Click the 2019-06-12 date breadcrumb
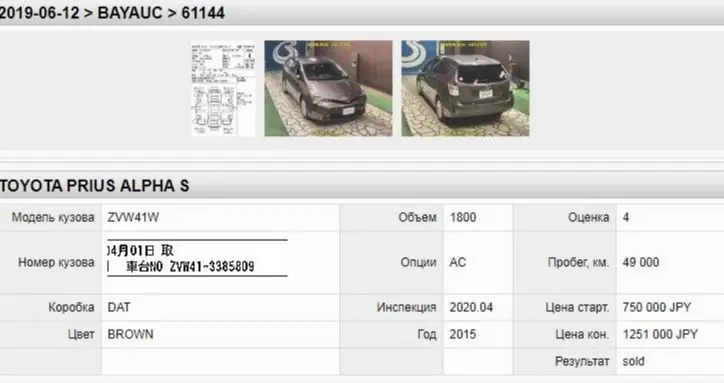Screen dimensions: 724x383 (40, 13)
